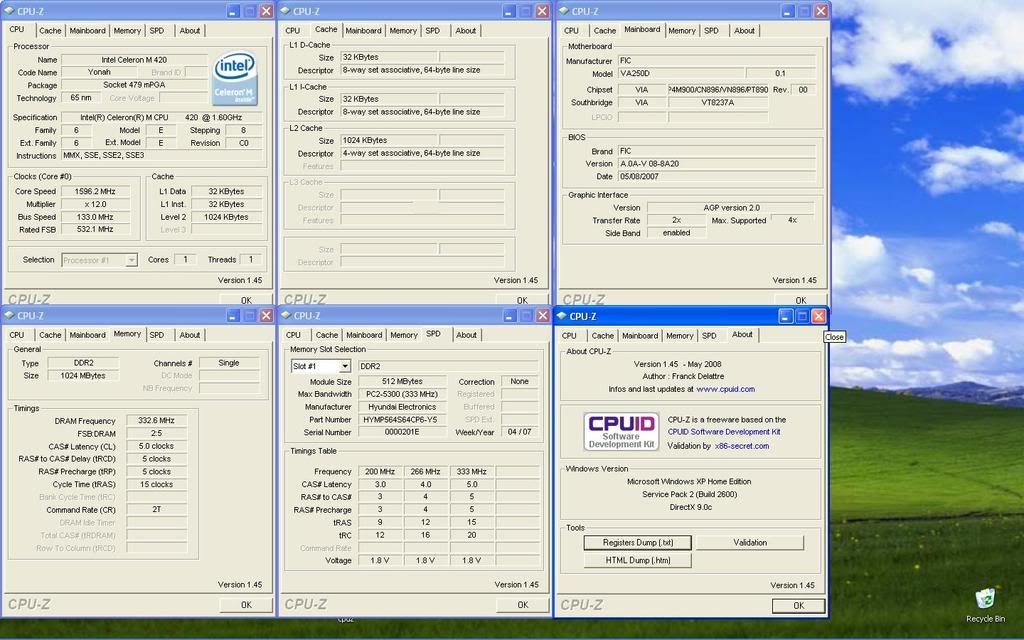Click the BIOS version A.0A-V 08-8A20 field
Viewport: 1024px width, 640px height.
(717, 164)
